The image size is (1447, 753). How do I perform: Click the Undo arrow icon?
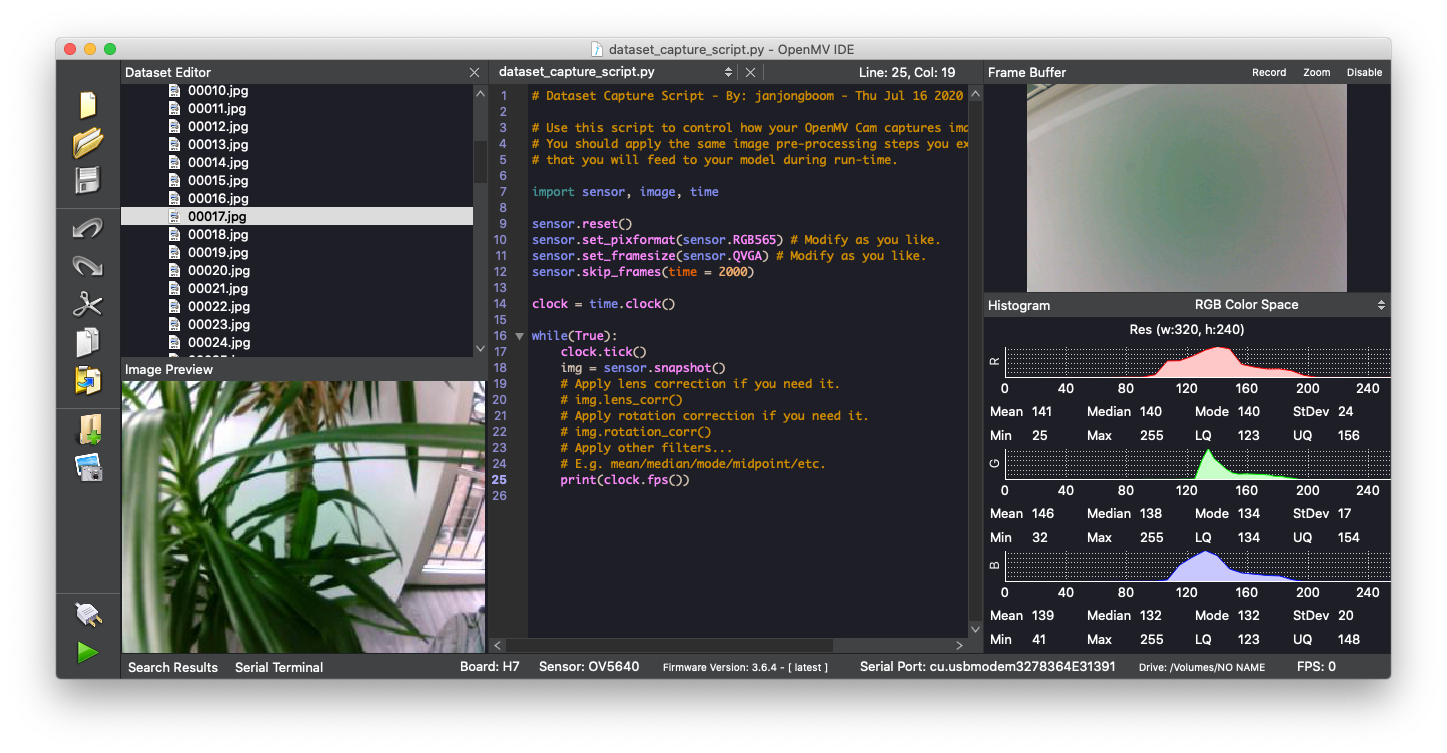click(x=88, y=229)
